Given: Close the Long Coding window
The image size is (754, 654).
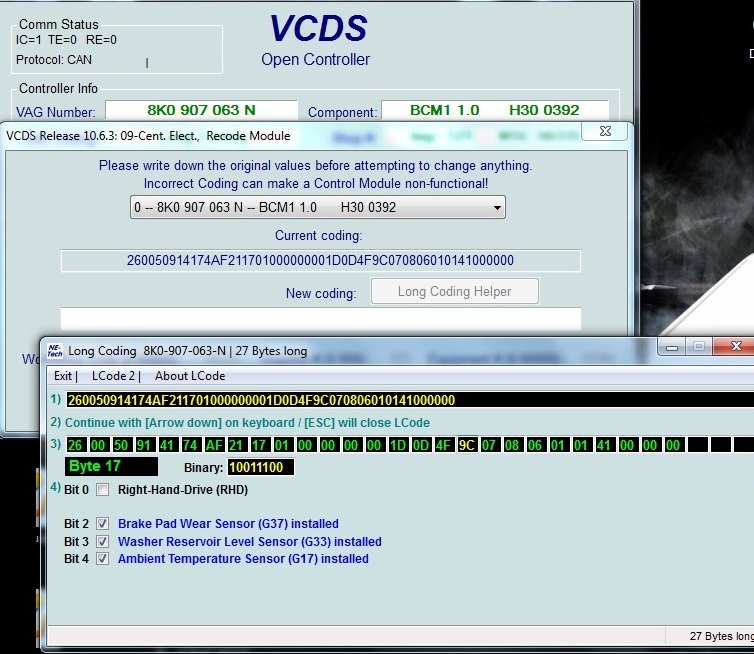Looking at the screenshot, I should (x=735, y=346).
